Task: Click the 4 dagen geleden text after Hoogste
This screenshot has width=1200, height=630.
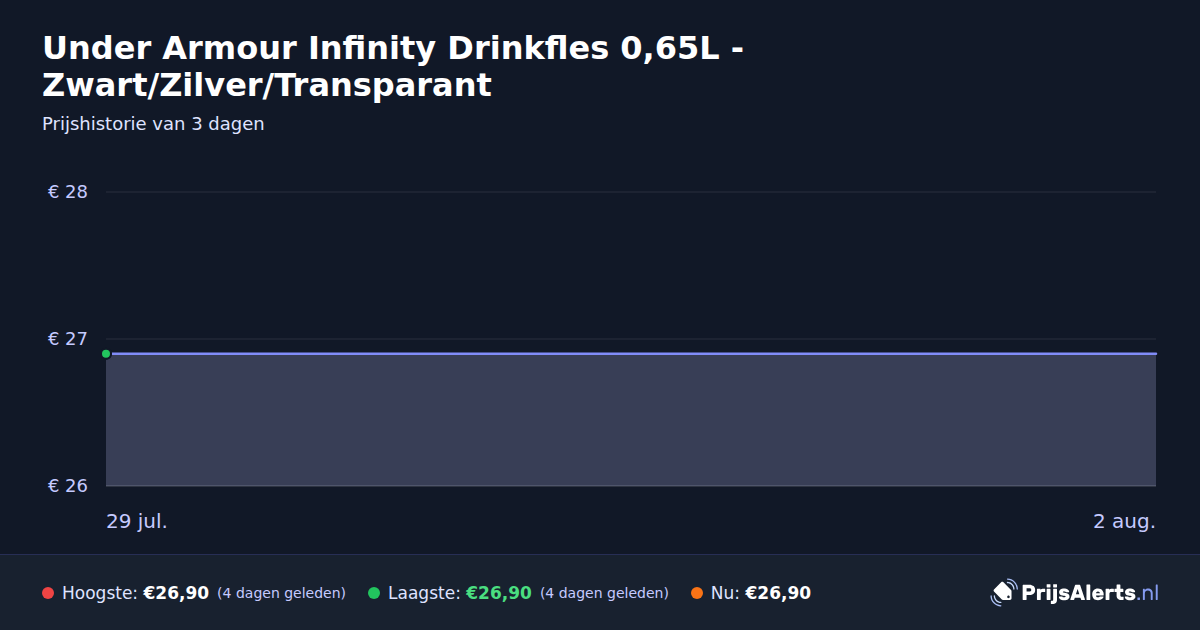Action: click(x=281, y=593)
